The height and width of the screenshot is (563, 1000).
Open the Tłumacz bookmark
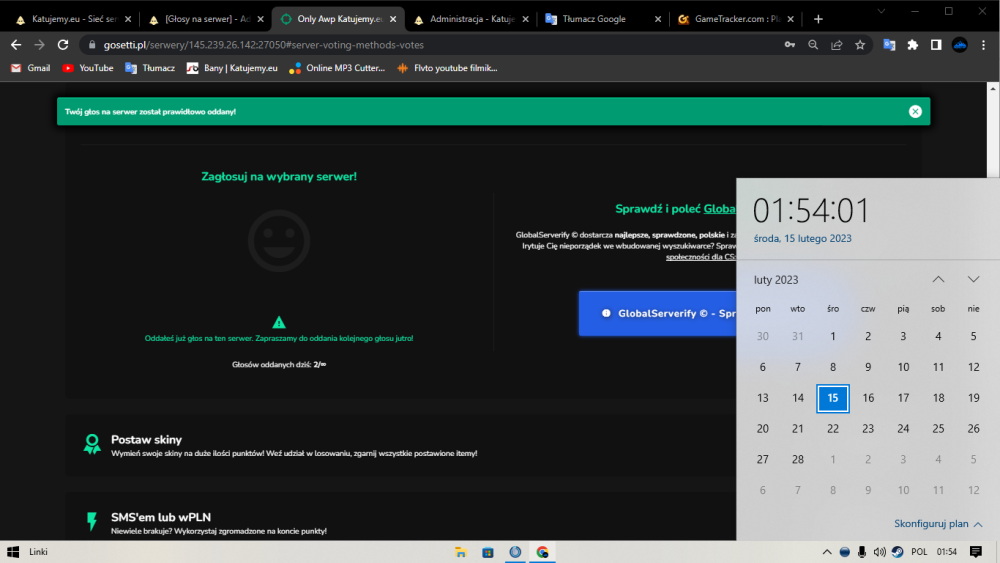[x=150, y=68]
